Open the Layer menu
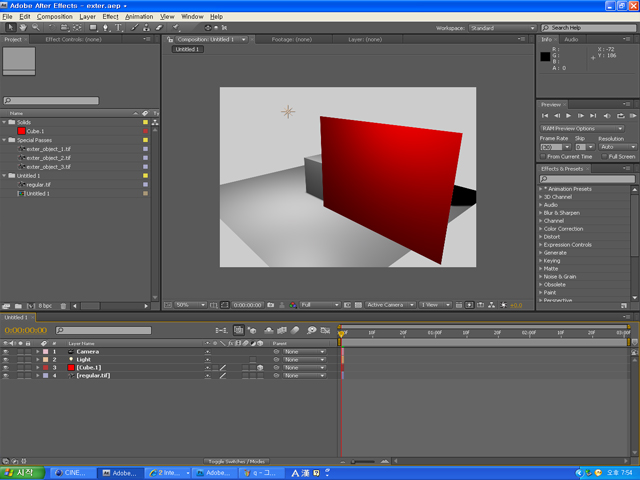Viewport: 640px width, 480px height. 87,17
